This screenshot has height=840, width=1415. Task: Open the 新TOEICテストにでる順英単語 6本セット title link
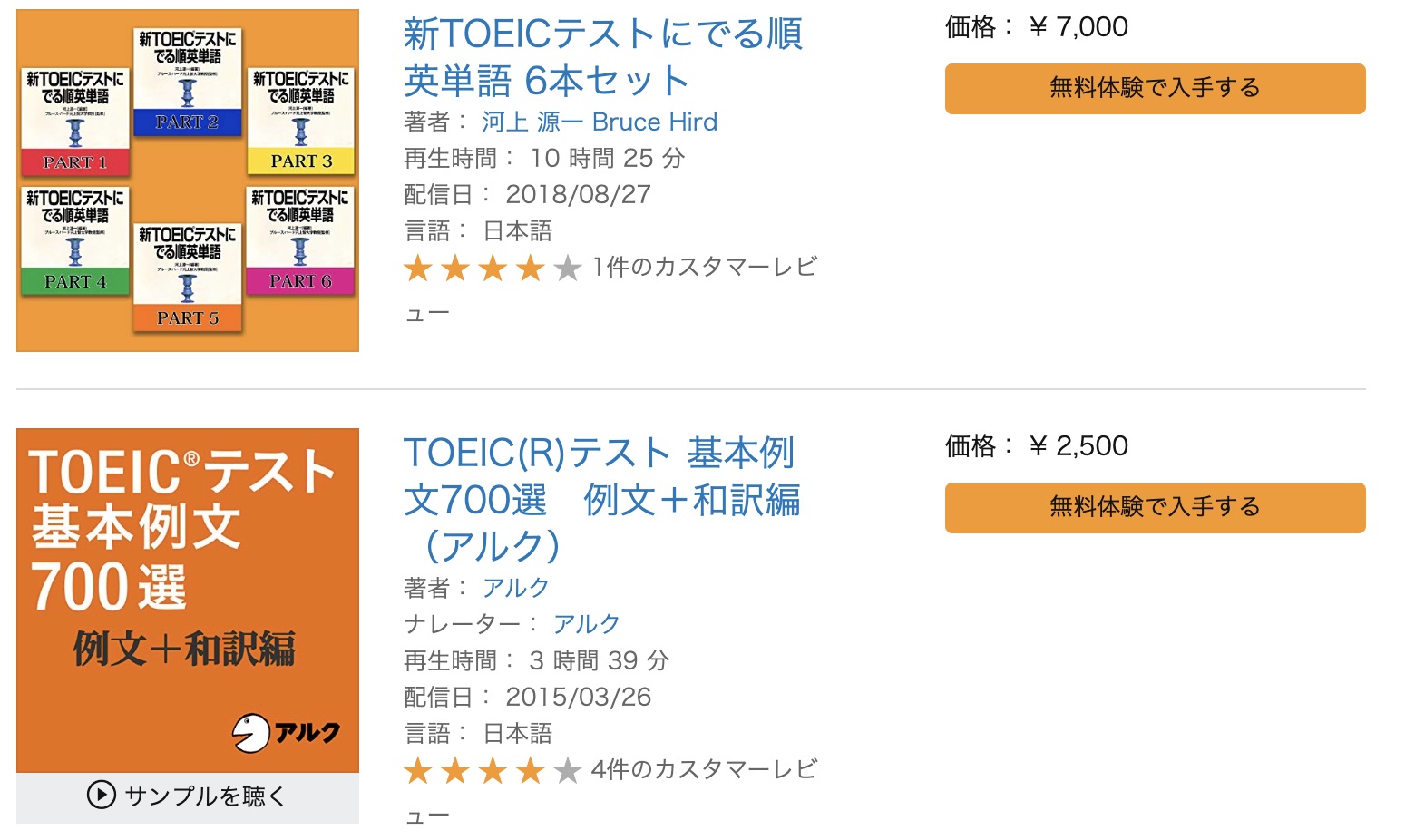click(603, 54)
